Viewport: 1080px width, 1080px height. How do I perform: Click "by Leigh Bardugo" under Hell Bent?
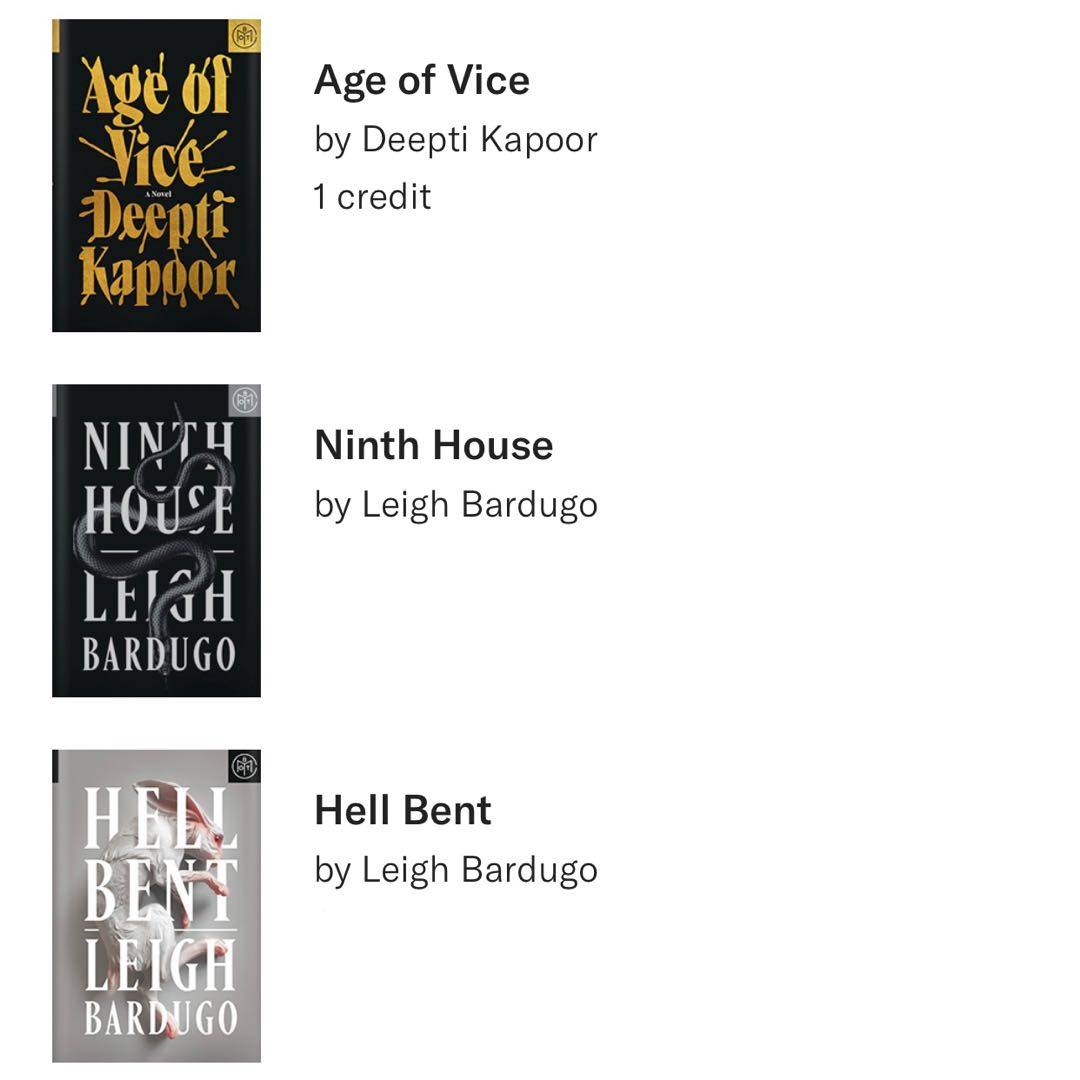pos(455,869)
